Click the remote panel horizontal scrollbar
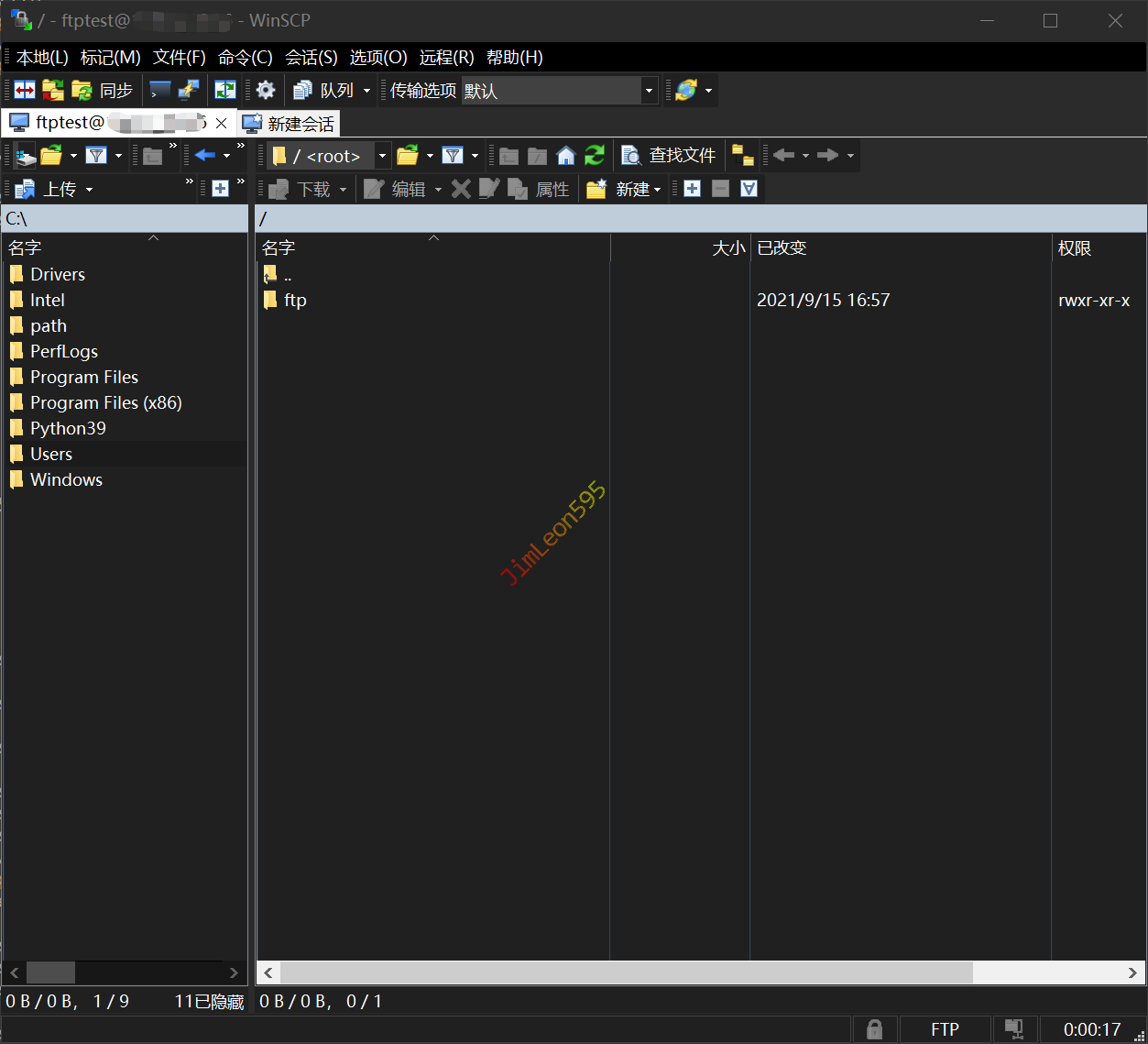Viewport: 1148px width, 1044px height. pyautogui.click(x=626, y=973)
